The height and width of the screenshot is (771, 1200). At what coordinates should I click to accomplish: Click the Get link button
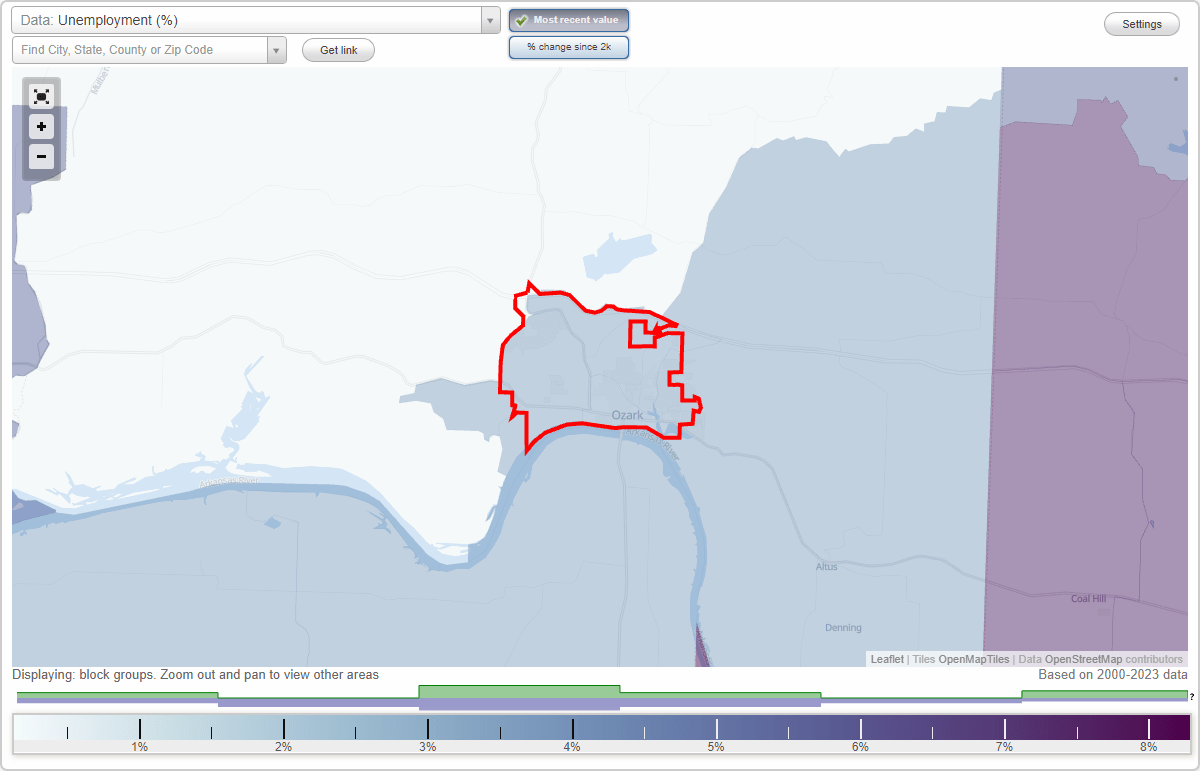[338, 50]
